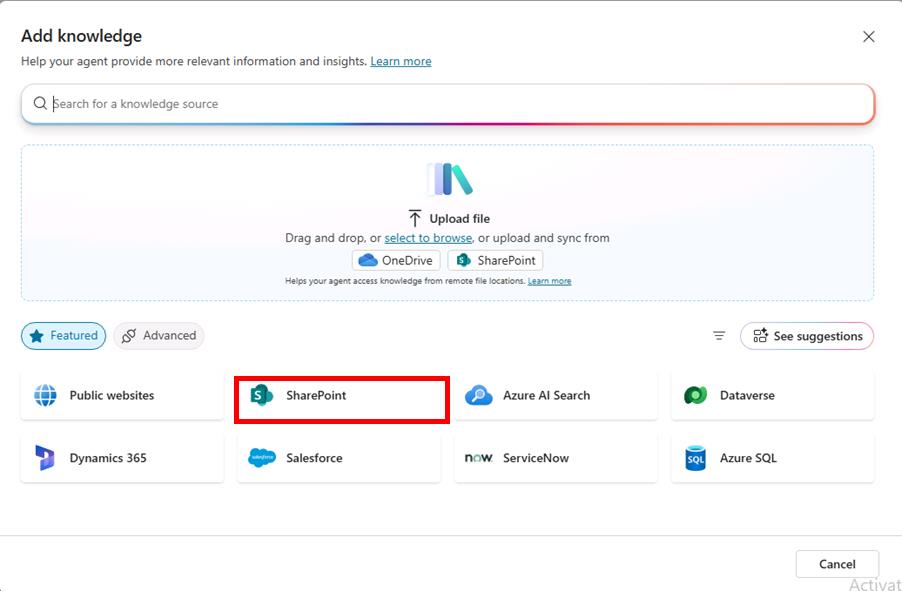Select the Azure SQL database icon
Screen dimensions: 902x591
coord(697,457)
